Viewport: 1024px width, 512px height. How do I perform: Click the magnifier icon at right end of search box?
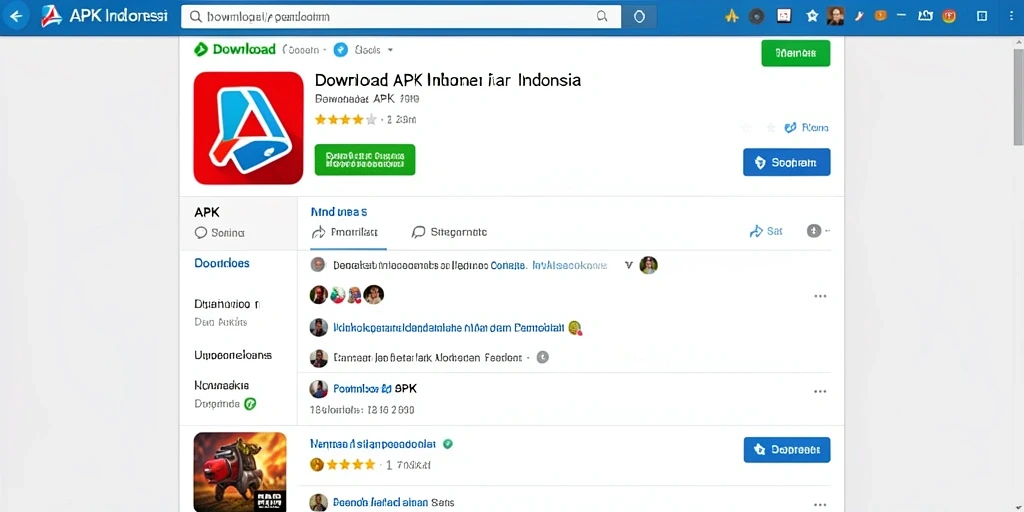[602, 17]
